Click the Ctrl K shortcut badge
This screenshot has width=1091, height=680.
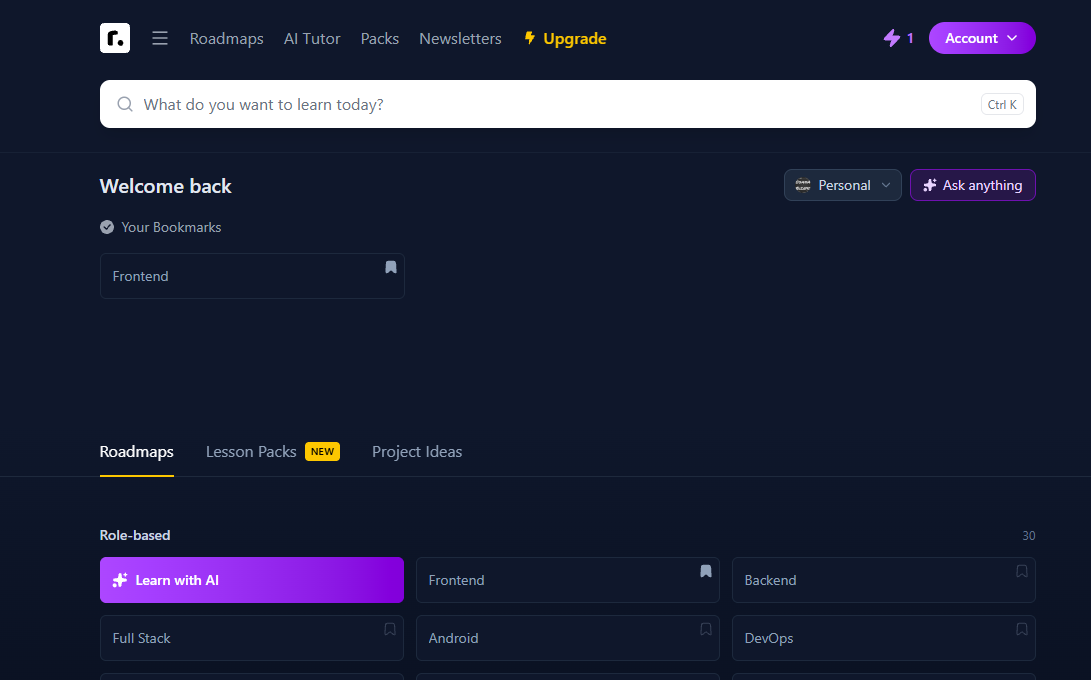tap(1002, 104)
